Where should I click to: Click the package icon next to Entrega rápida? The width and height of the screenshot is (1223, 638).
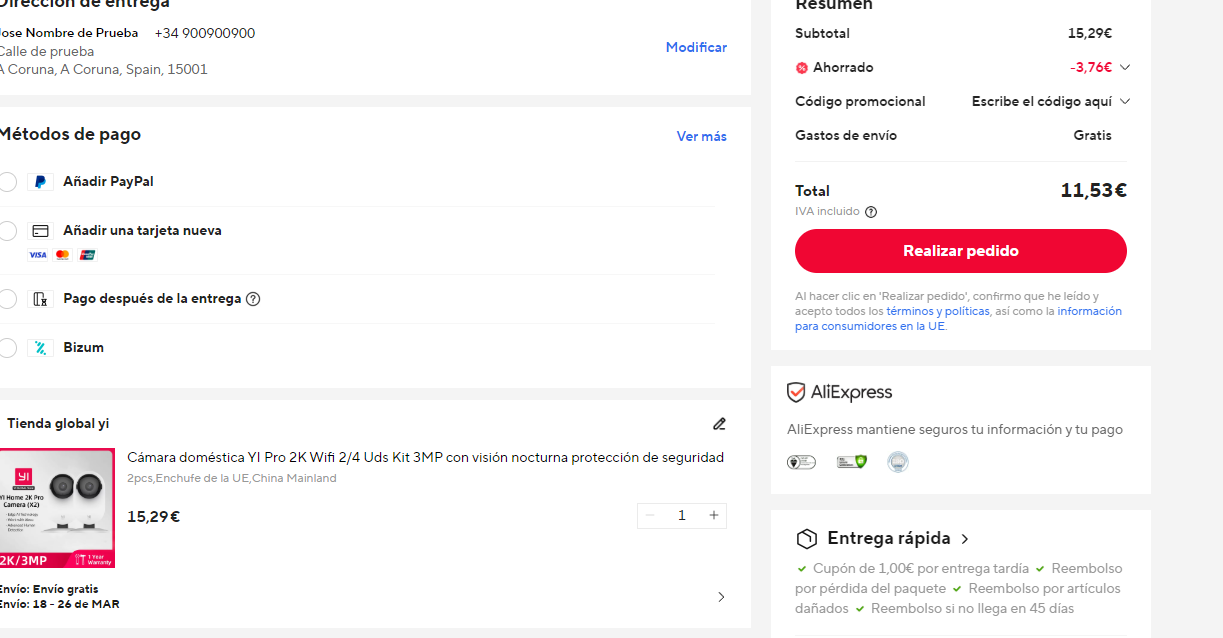pyautogui.click(x=806, y=538)
